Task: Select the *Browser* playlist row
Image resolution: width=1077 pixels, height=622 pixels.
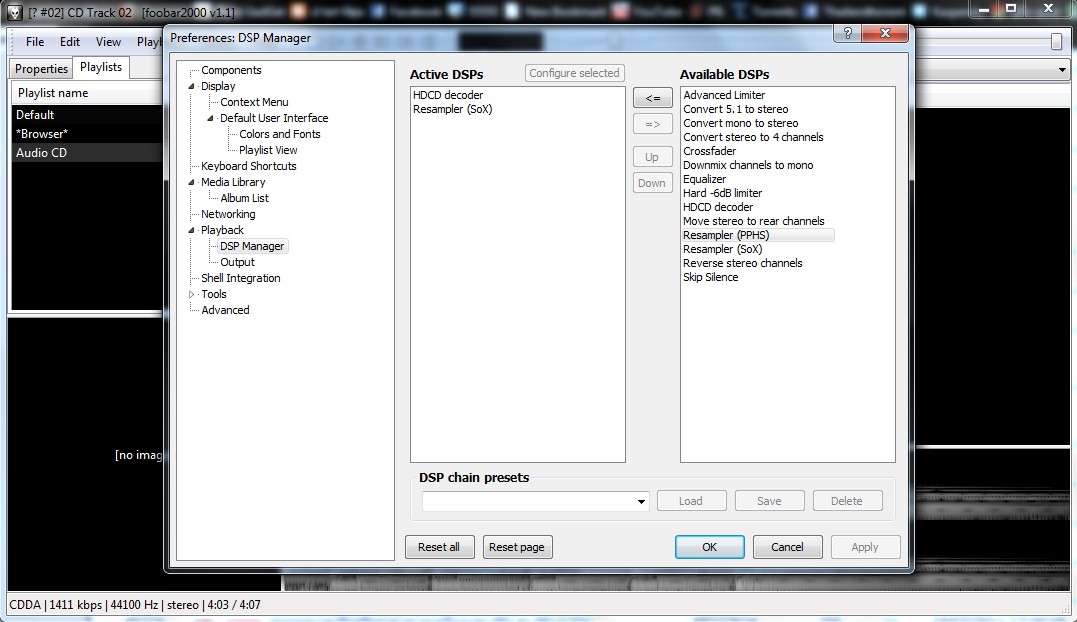Action: pos(87,134)
